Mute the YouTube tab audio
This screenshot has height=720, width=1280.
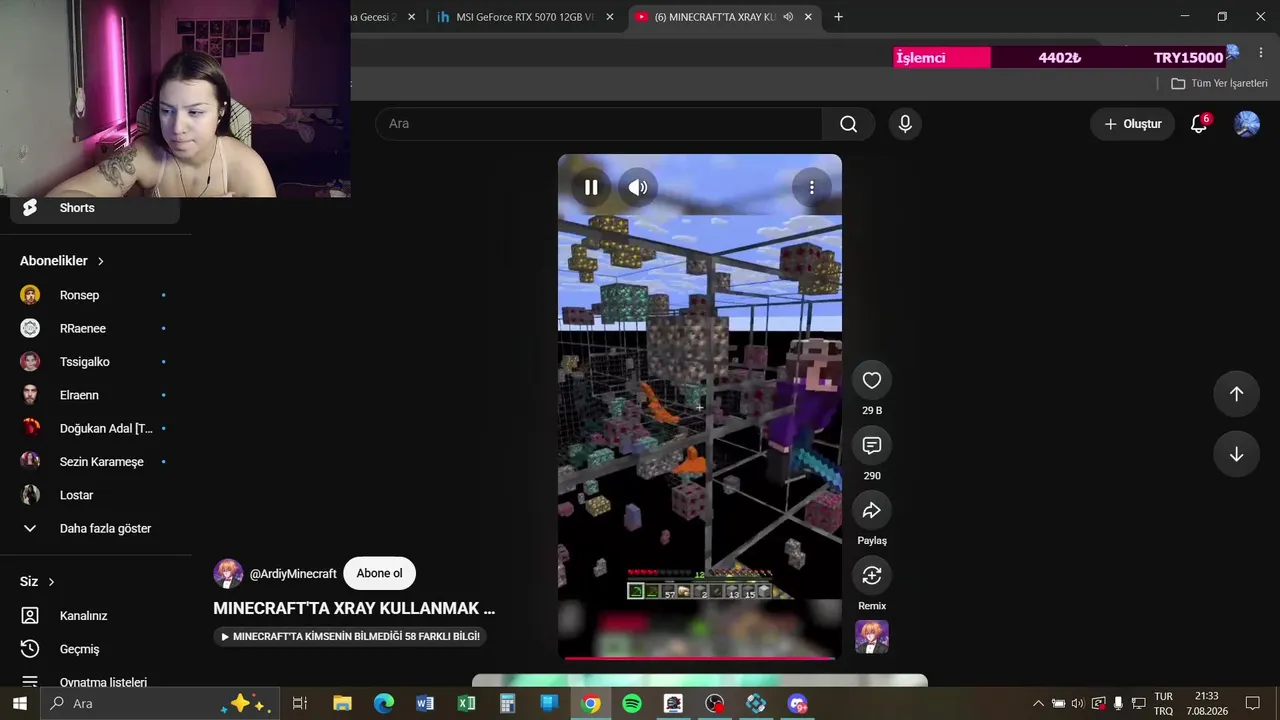coord(788,17)
